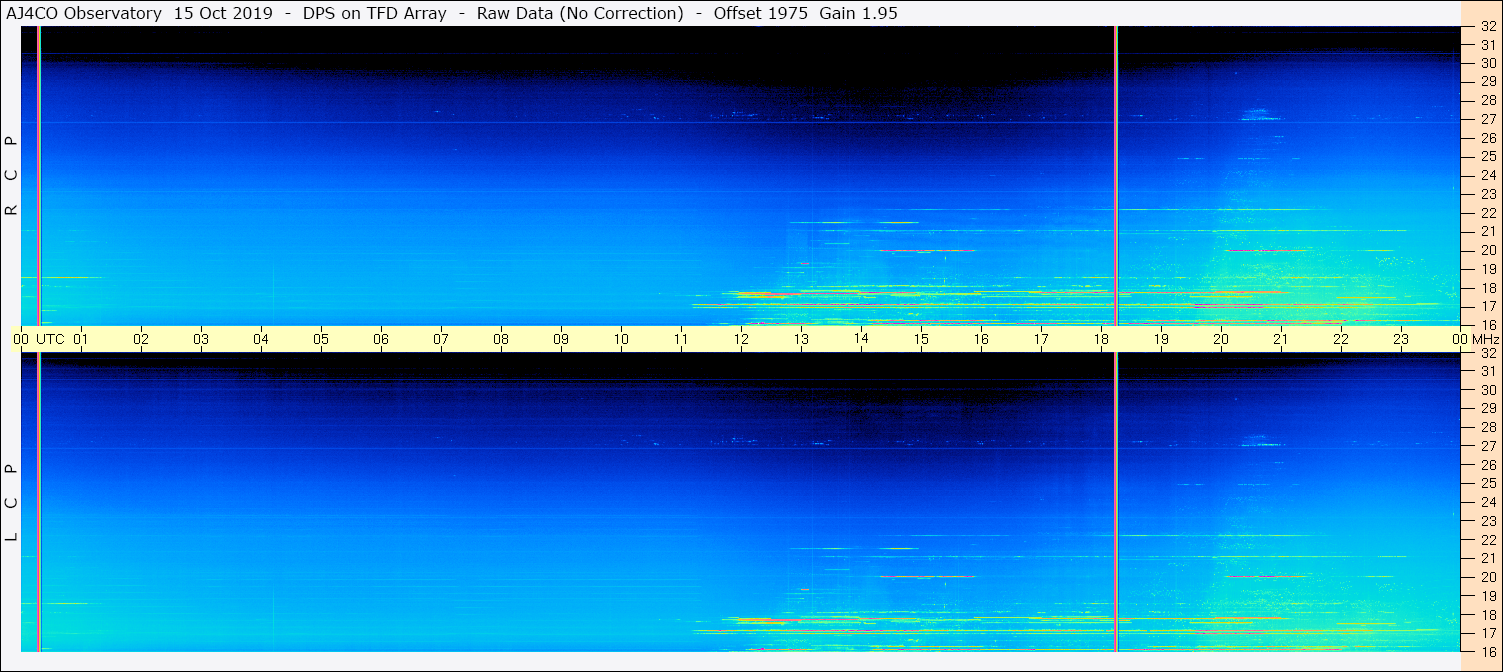Click the pink vertical marker near 00 UTC in LCP
Image resolution: width=1503 pixels, height=672 pixels.
click(x=38, y=502)
